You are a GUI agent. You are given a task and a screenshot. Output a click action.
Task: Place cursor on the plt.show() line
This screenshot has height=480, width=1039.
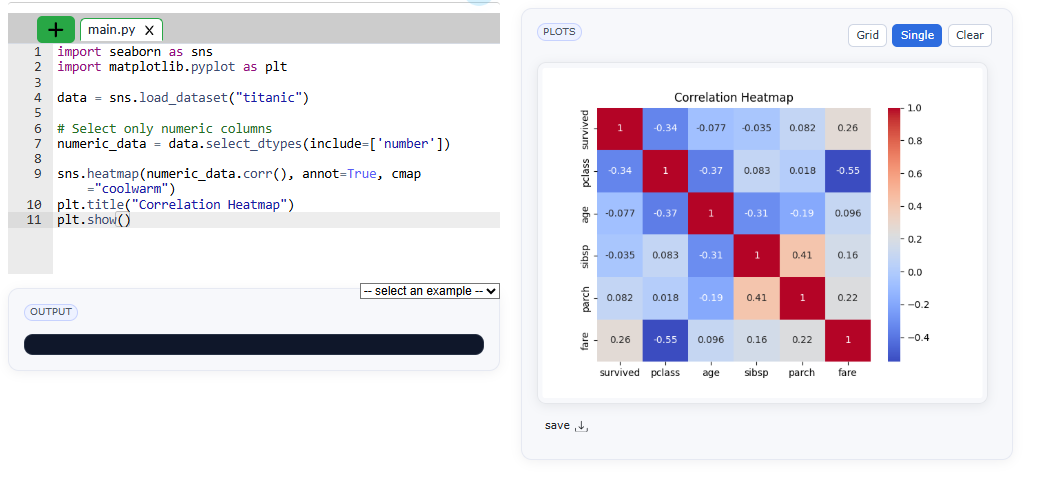[94, 220]
